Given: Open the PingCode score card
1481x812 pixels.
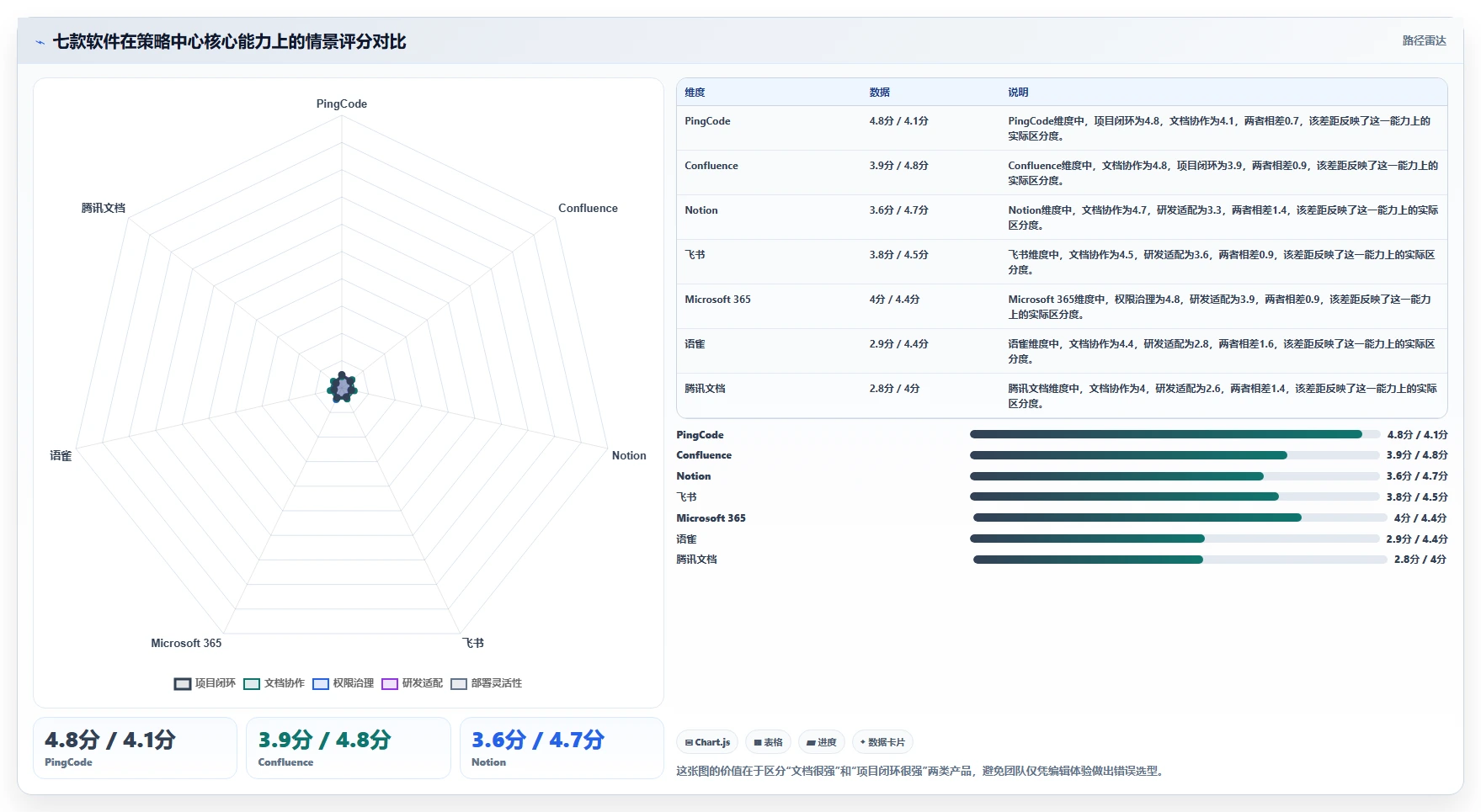Looking at the screenshot, I should (x=135, y=748).
